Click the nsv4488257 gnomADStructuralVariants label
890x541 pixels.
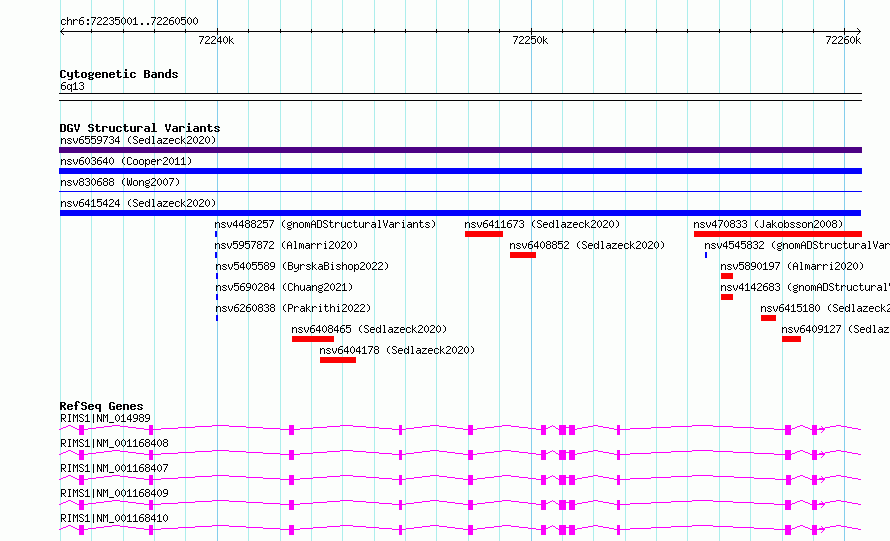pyautogui.click(x=325, y=224)
